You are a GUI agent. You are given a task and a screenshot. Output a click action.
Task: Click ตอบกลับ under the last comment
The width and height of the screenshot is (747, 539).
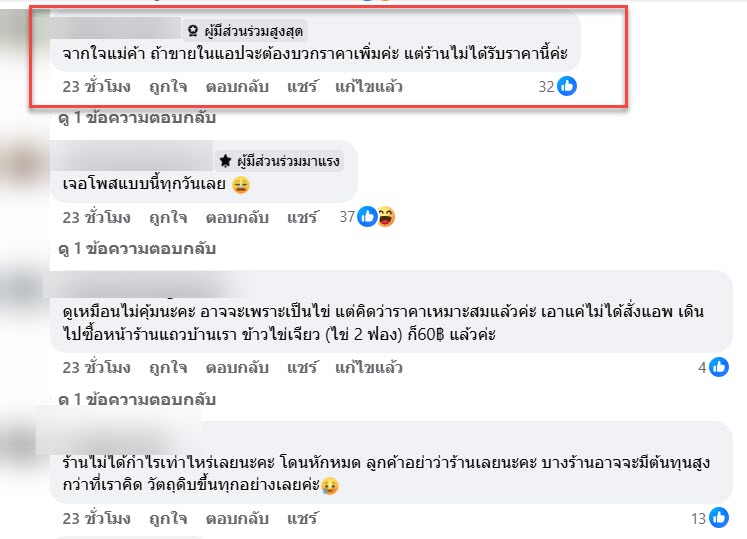[x=237, y=519]
